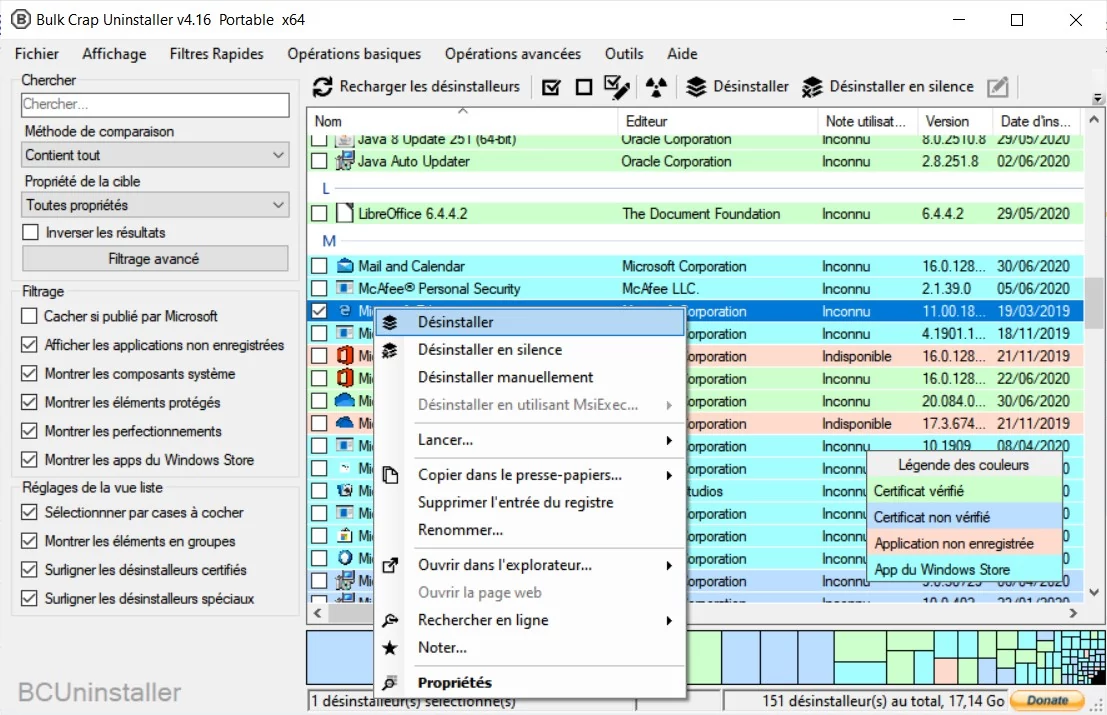Click toolbar Désinstaller en silence button

pyautogui.click(x=888, y=87)
